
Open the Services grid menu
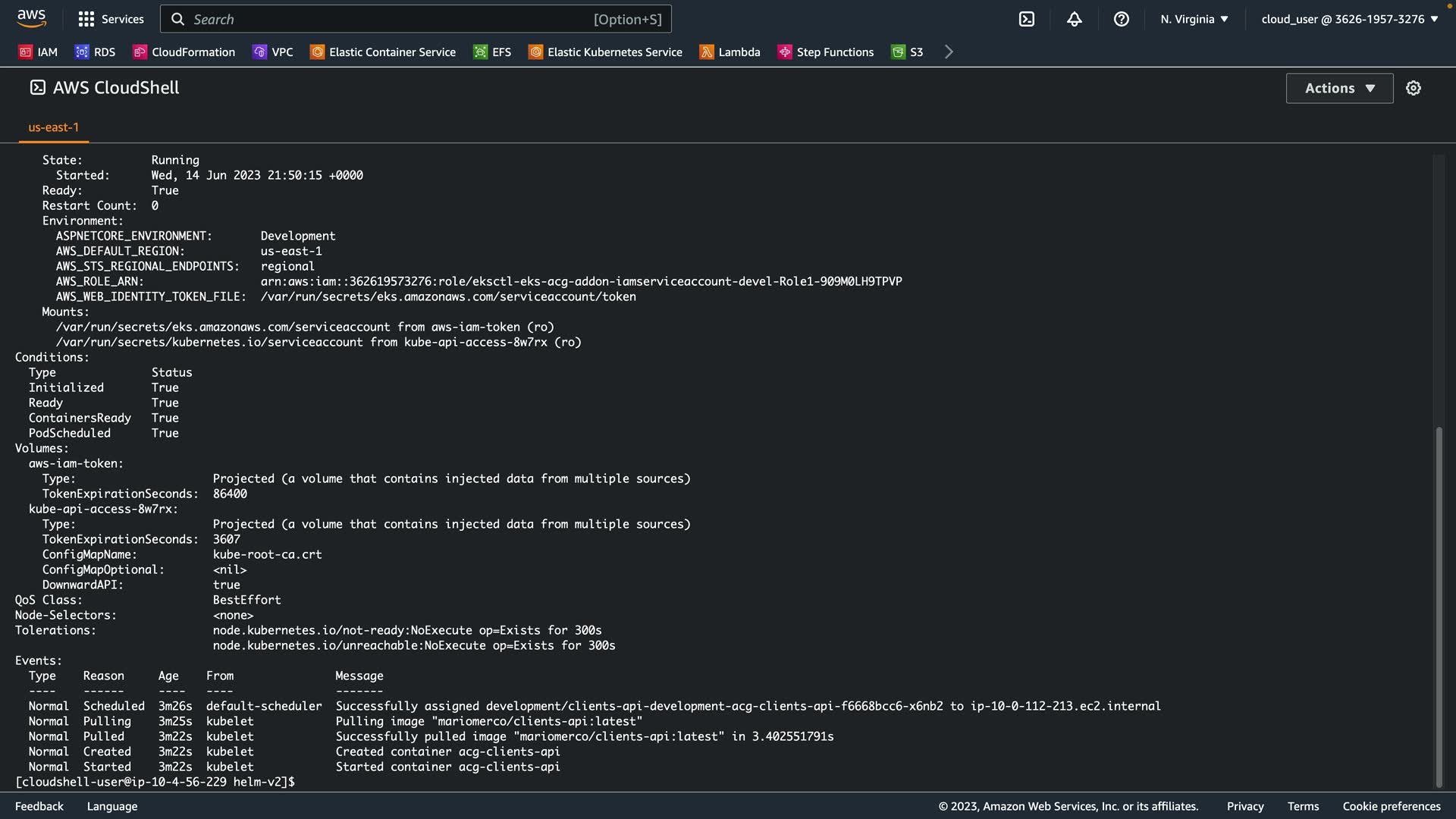[x=111, y=19]
